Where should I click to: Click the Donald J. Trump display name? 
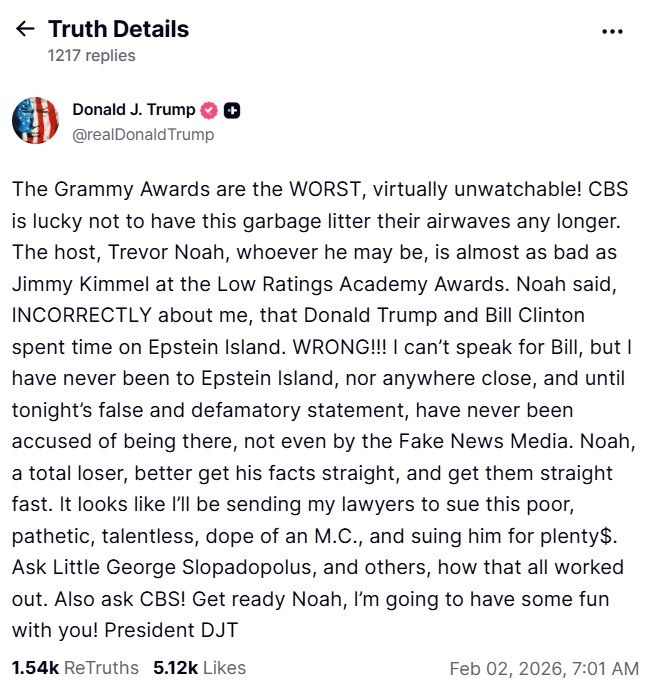pos(134,110)
